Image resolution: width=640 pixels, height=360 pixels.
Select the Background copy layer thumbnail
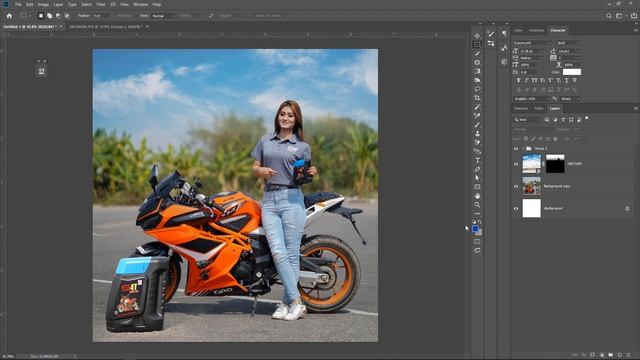tap(531, 186)
